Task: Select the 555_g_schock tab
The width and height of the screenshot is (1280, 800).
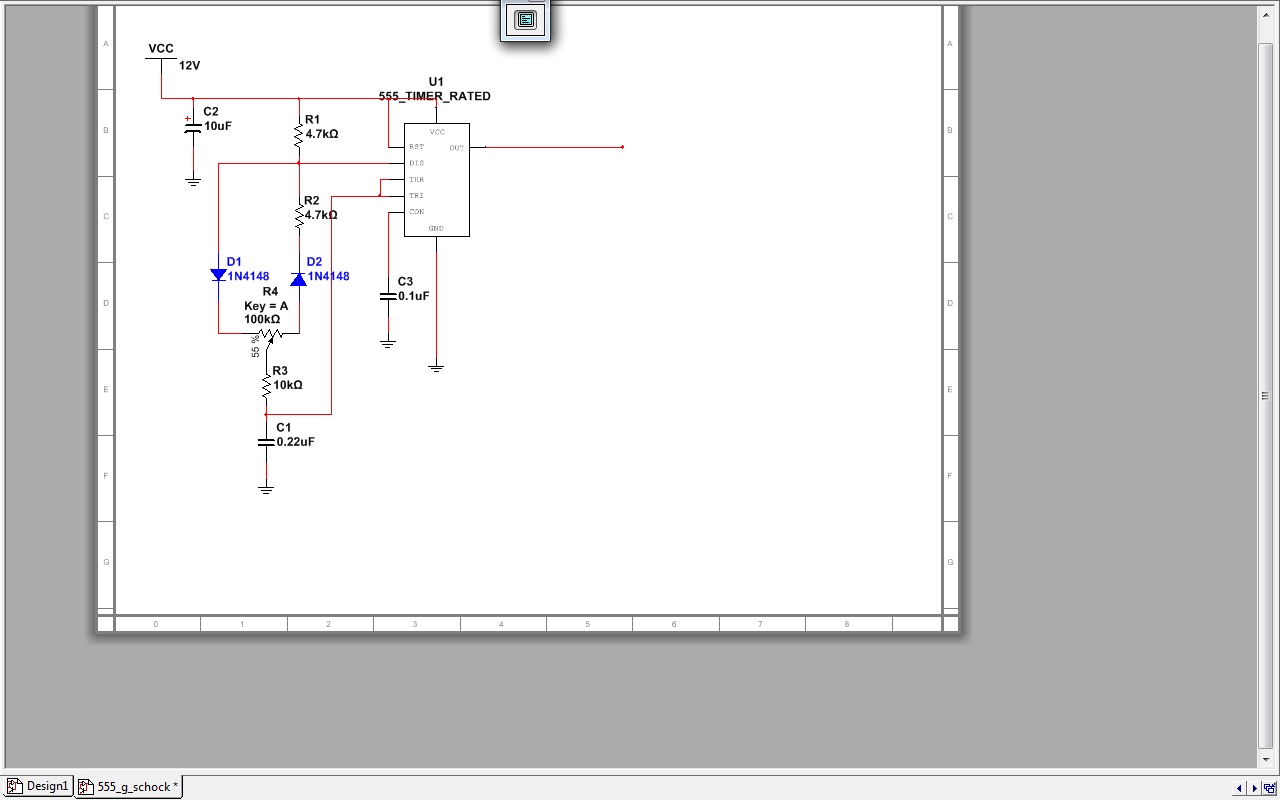Action: 129,787
